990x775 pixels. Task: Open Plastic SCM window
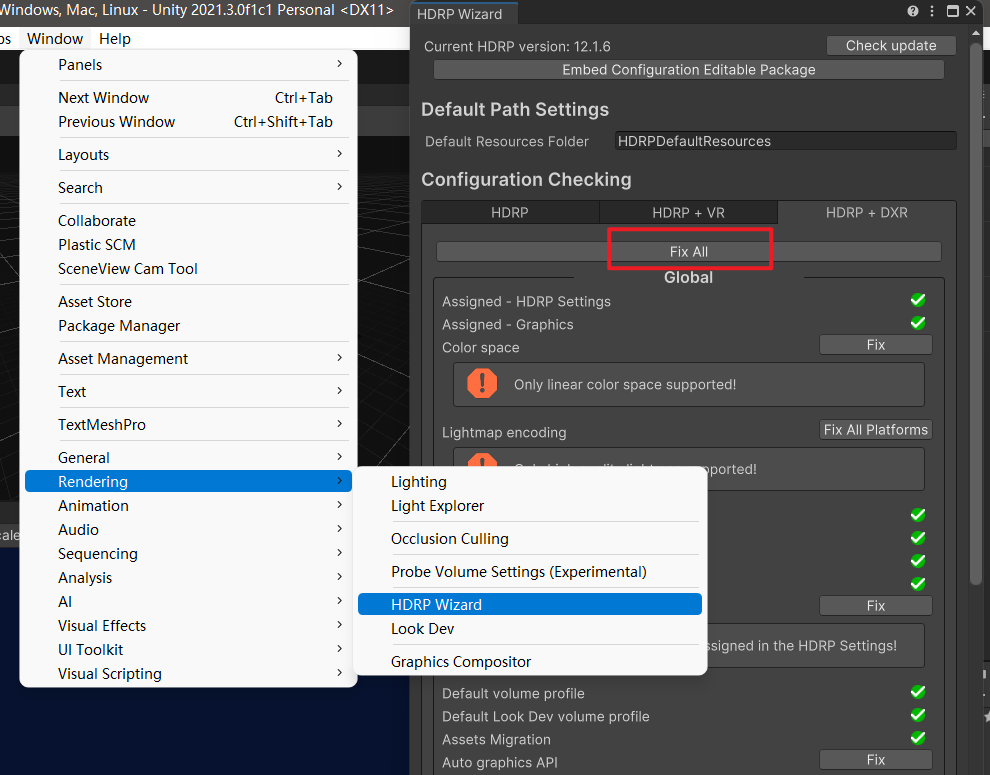(x=188, y=244)
